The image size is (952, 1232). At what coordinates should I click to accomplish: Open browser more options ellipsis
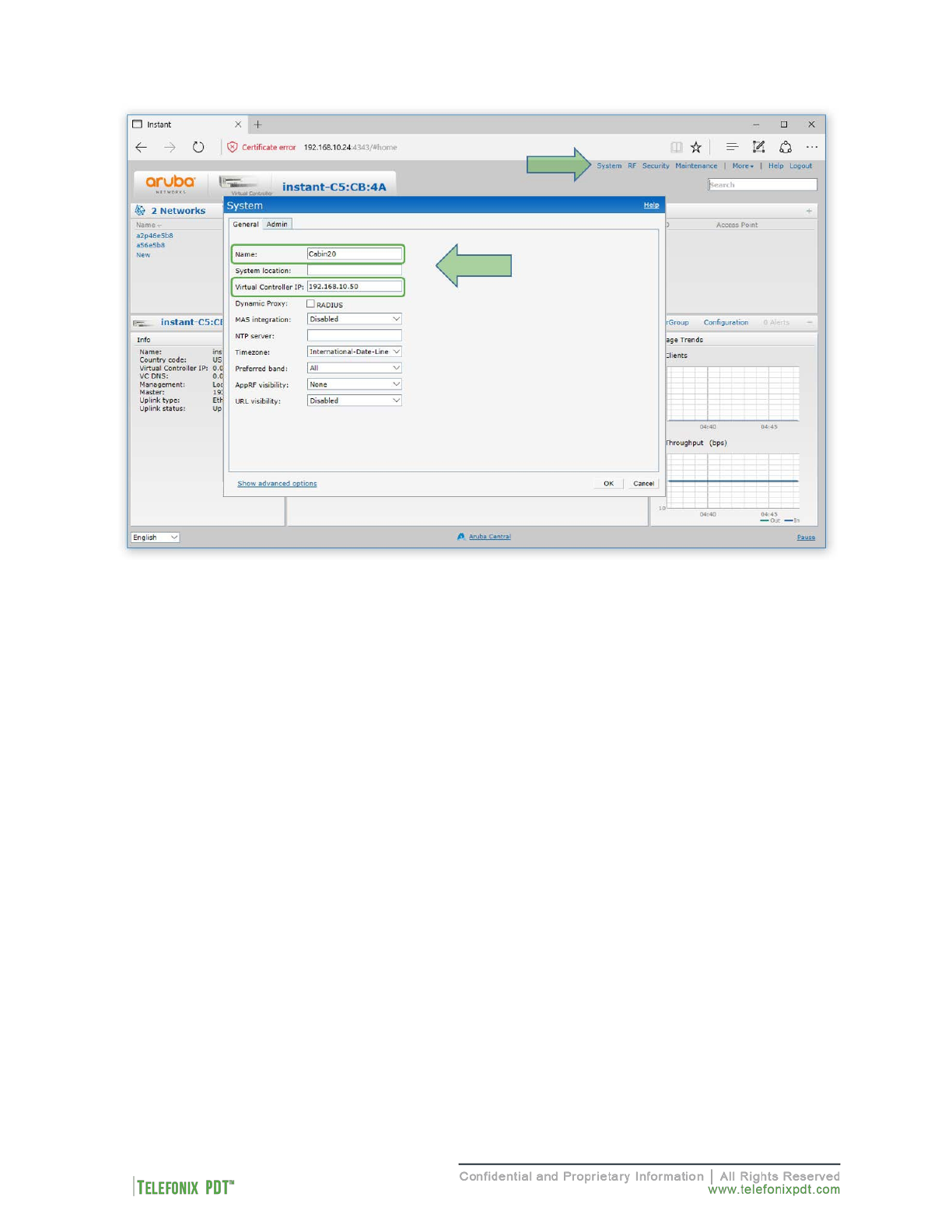(812, 147)
